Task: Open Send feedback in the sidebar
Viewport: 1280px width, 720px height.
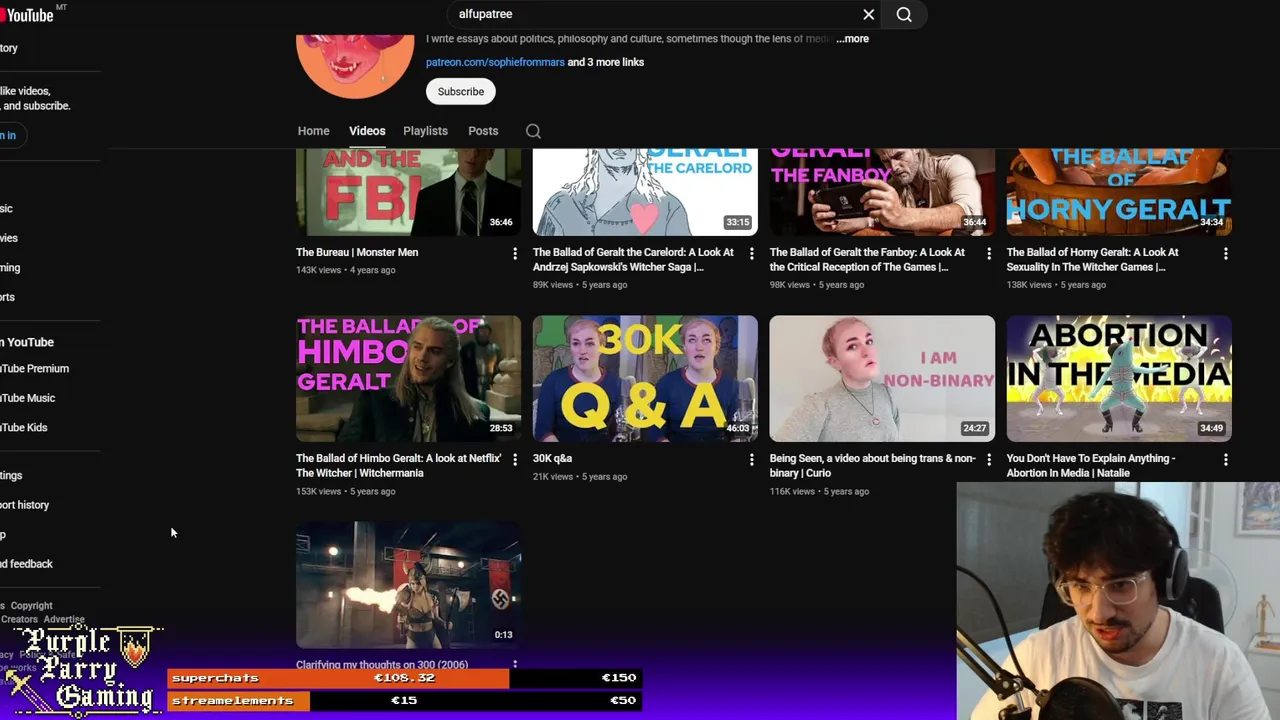Action: [26, 564]
